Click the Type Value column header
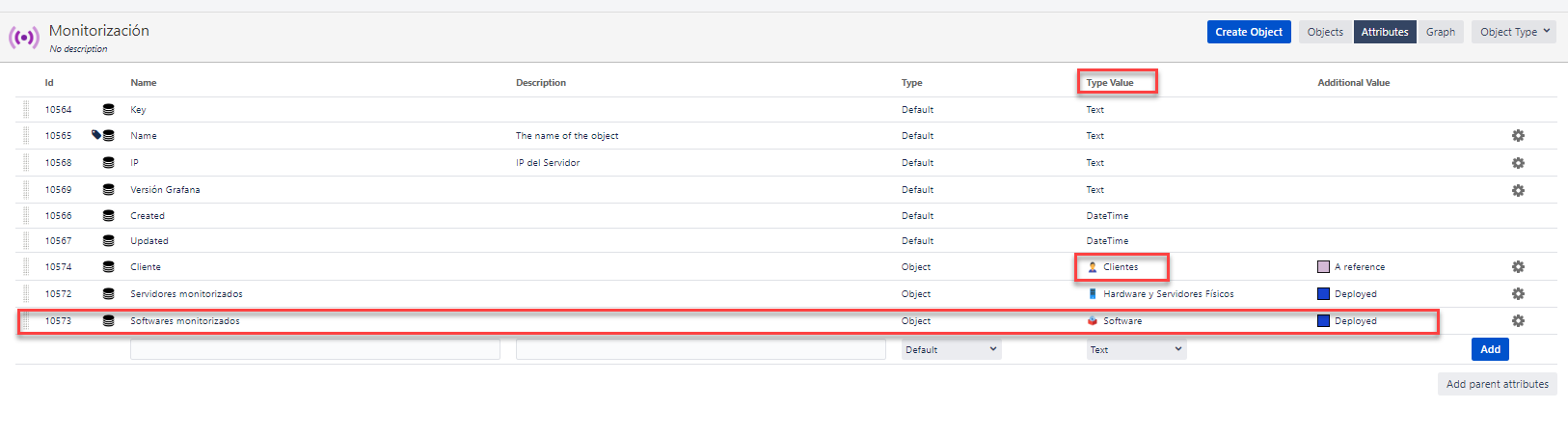 pyautogui.click(x=1110, y=83)
